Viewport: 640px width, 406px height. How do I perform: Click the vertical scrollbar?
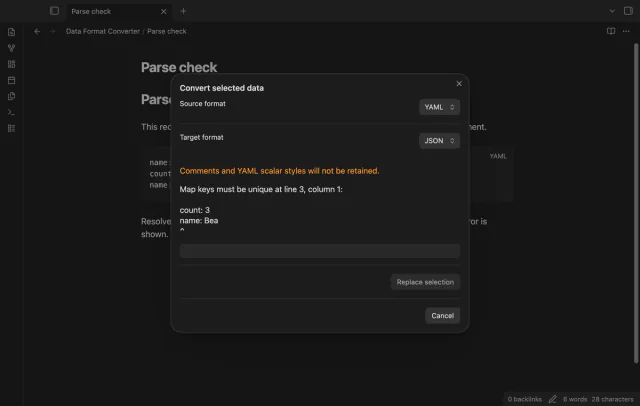[x=636, y=203]
